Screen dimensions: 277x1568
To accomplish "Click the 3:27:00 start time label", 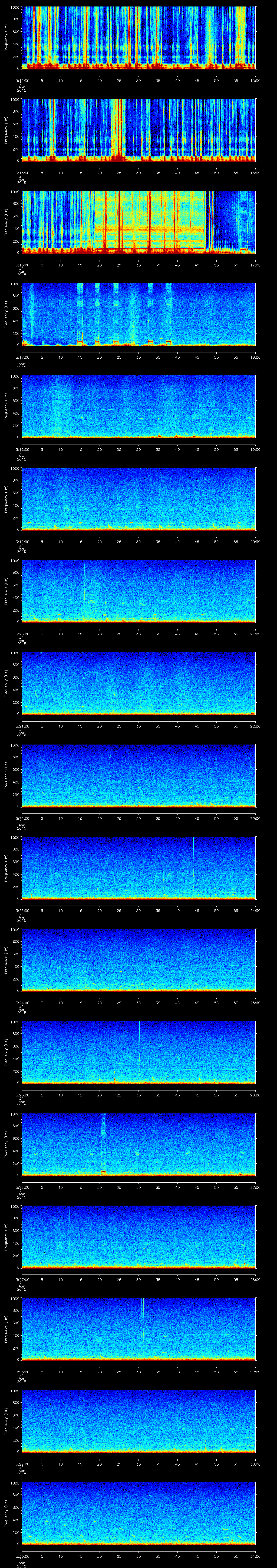I will coord(22,1279).
